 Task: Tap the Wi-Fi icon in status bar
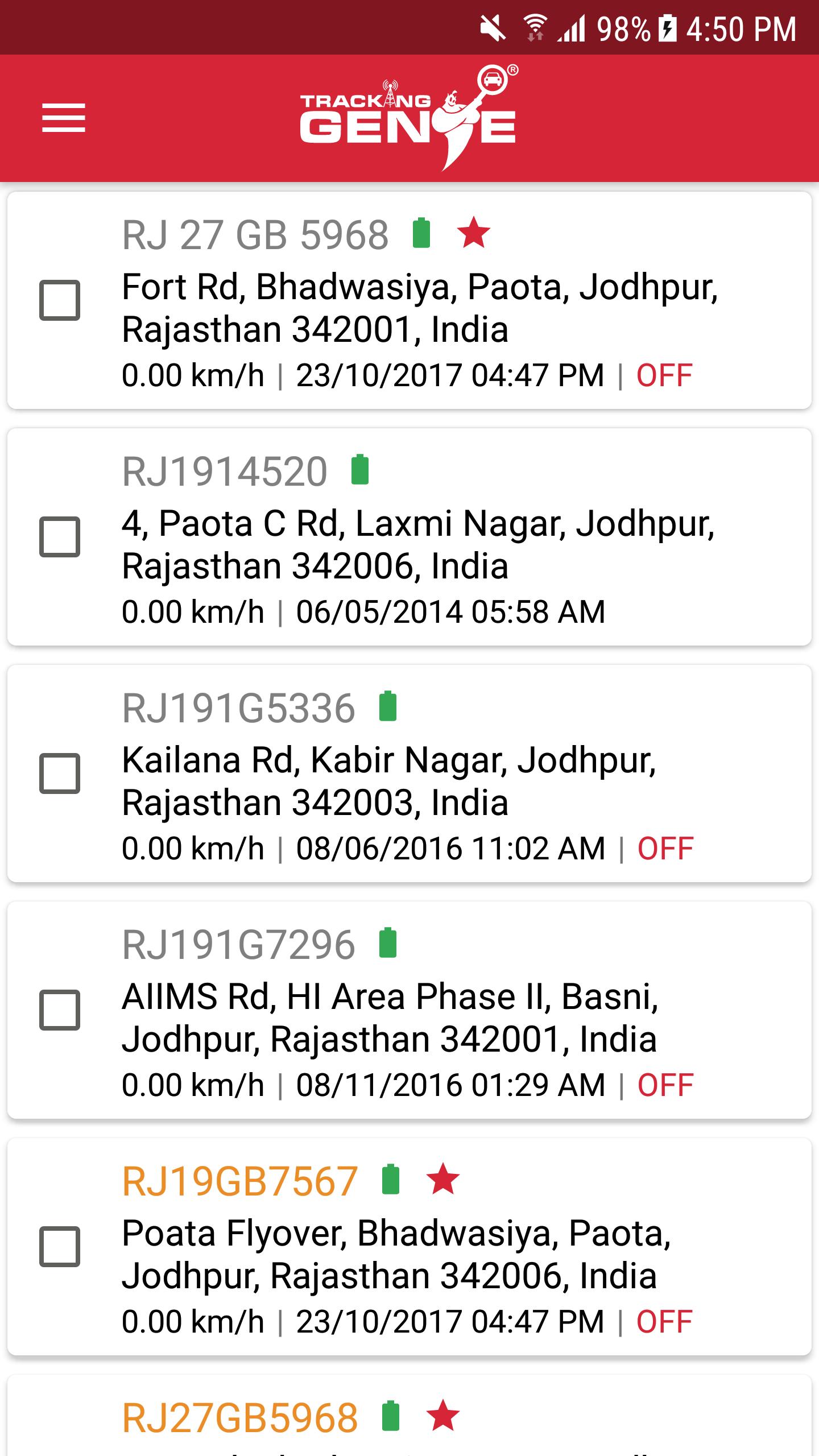[535, 28]
